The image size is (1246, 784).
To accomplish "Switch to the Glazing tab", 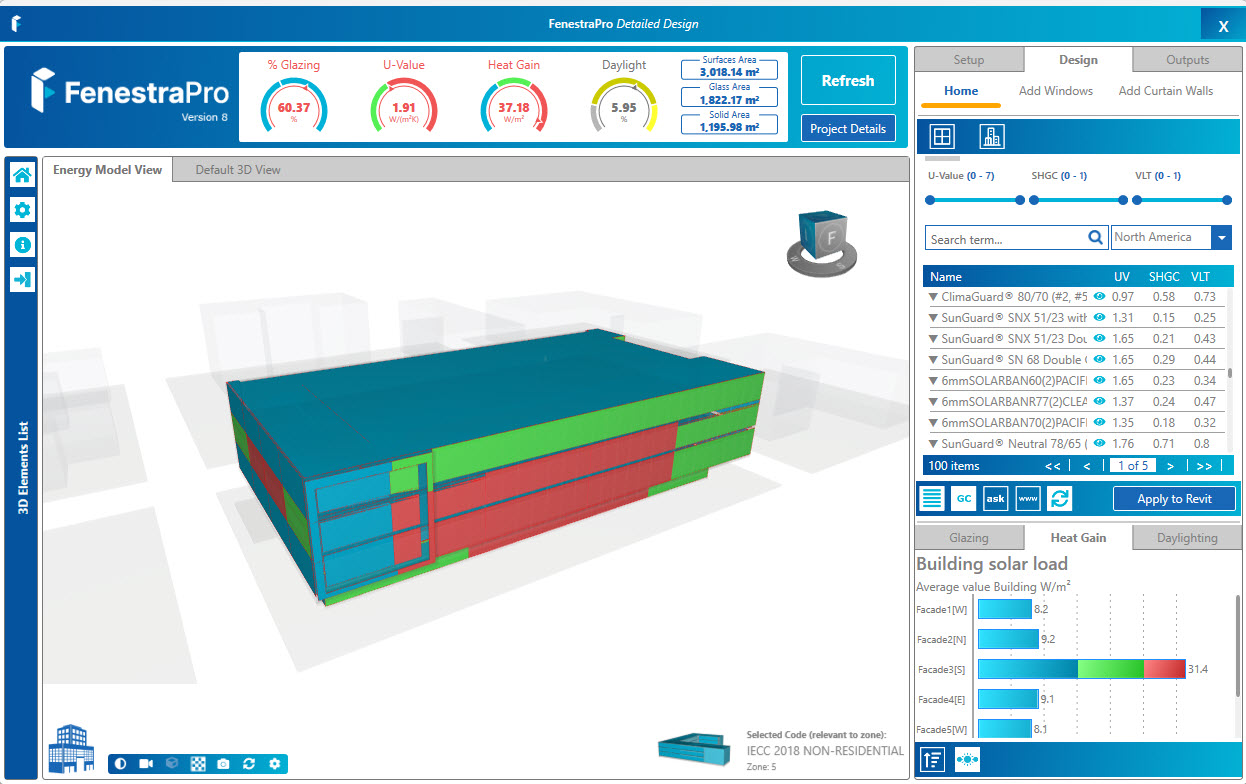I will (968, 538).
